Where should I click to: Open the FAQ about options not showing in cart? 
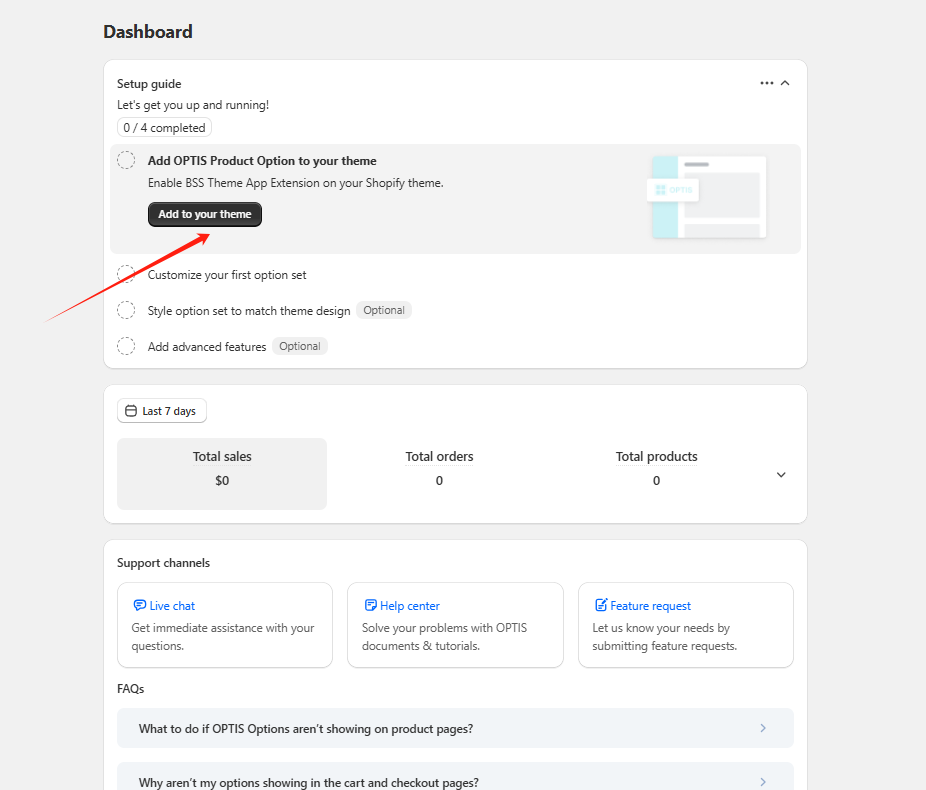pos(455,779)
